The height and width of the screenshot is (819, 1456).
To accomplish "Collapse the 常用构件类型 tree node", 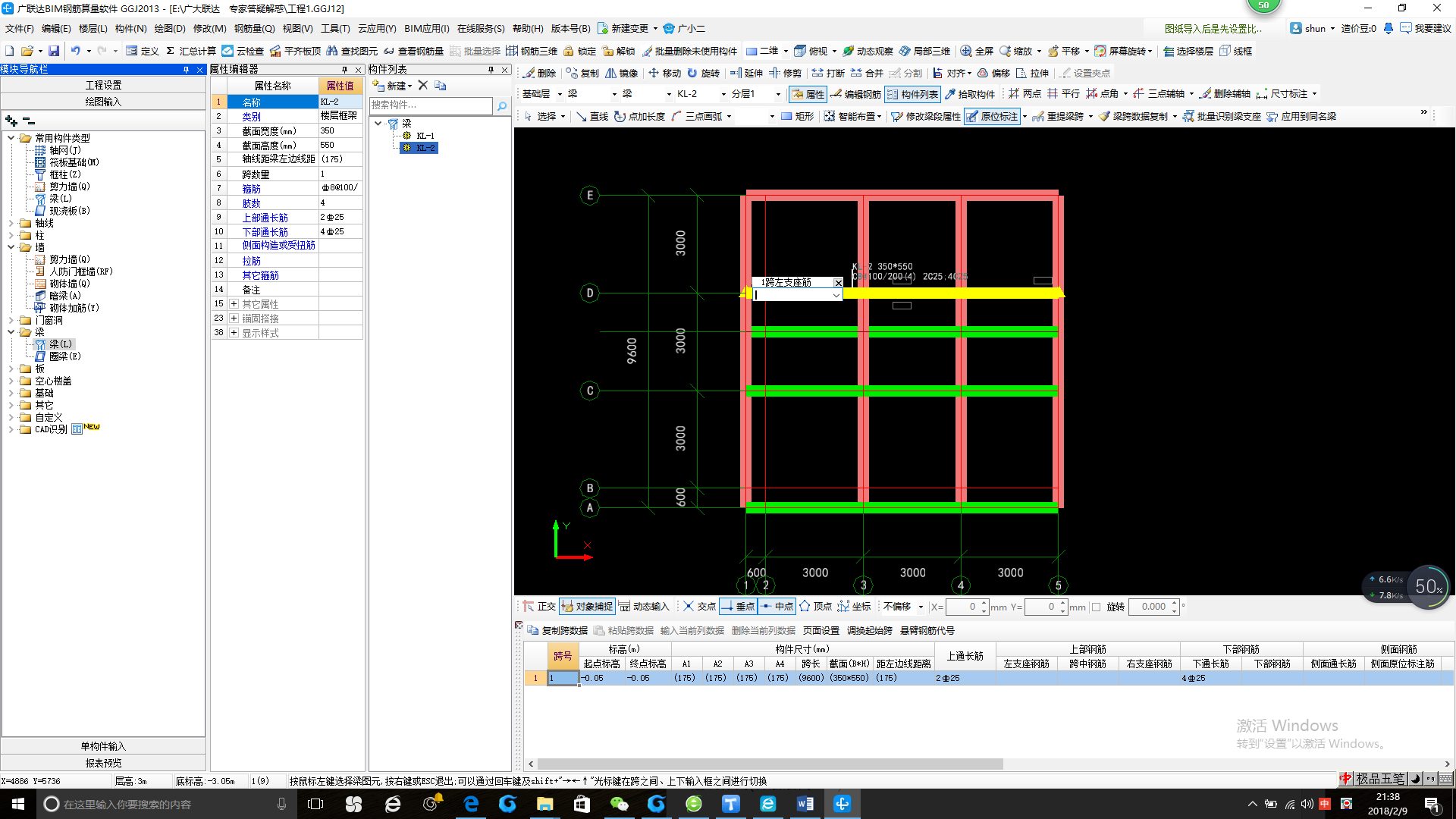I will click(x=11, y=138).
